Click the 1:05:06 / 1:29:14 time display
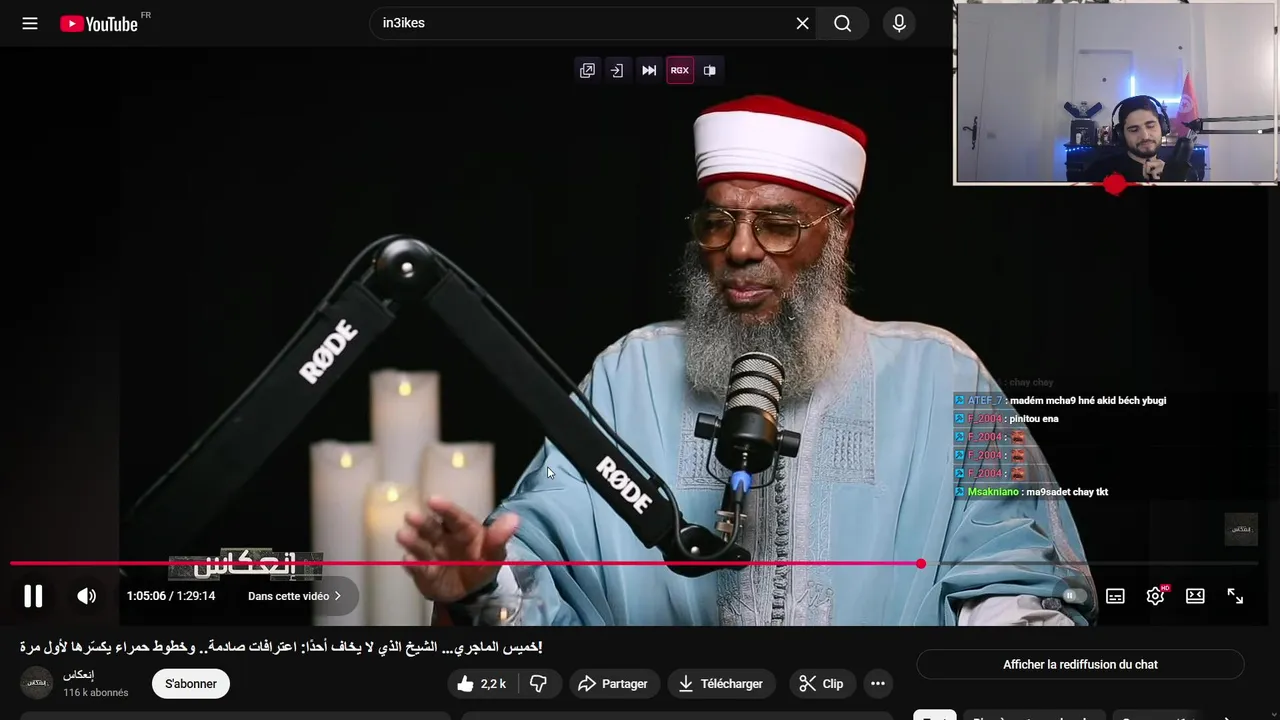 click(171, 596)
